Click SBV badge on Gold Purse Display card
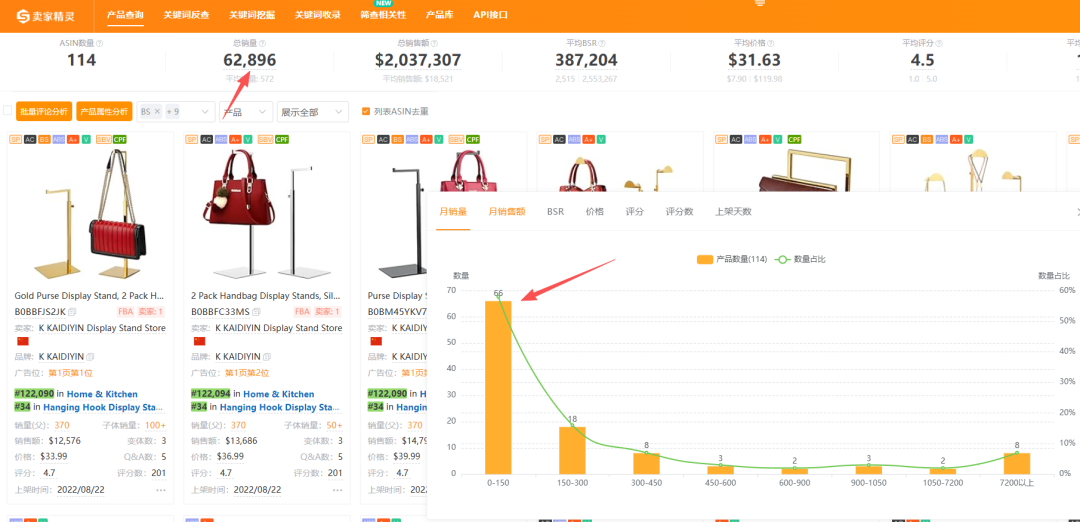The width and height of the screenshot is (1080, 522). point(103,139)
